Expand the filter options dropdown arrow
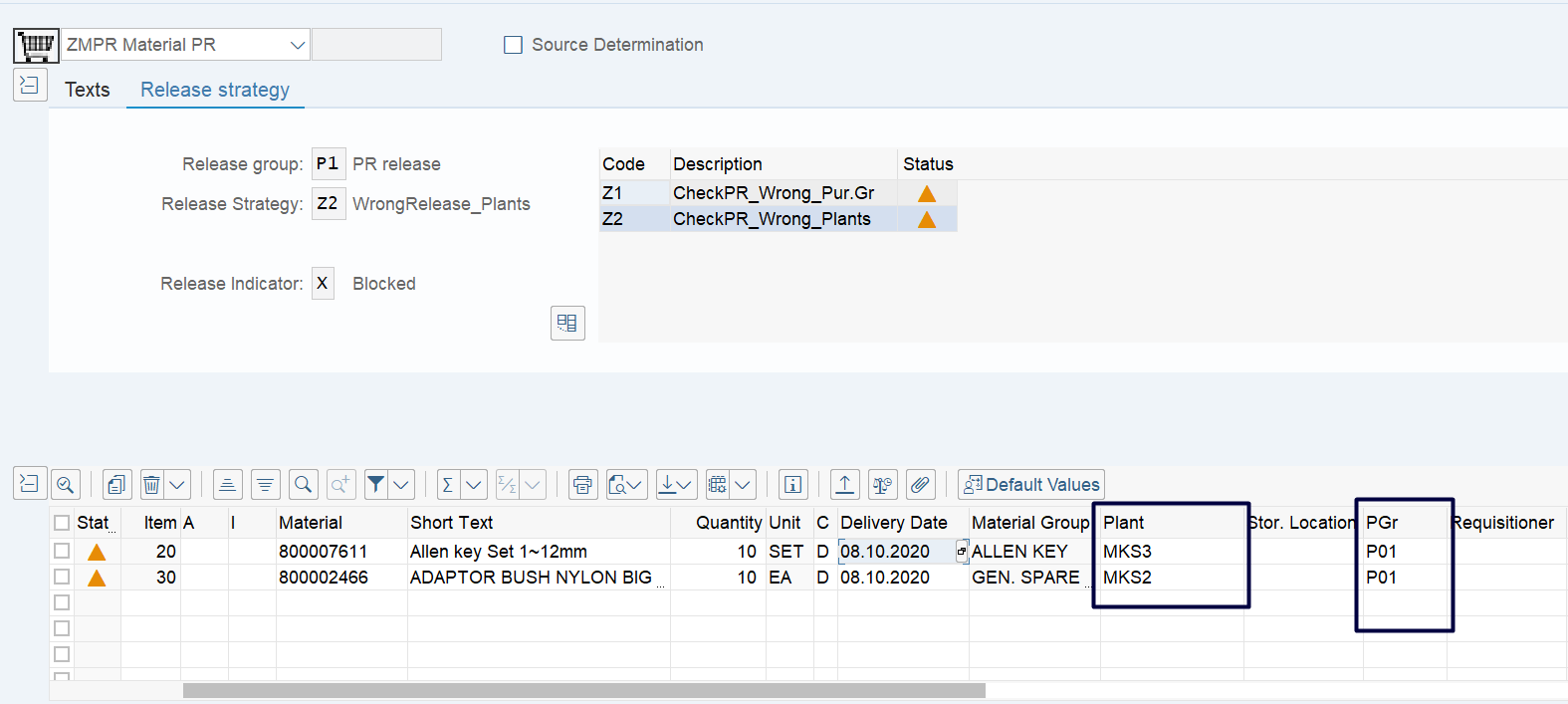 (x=401, y=485)
